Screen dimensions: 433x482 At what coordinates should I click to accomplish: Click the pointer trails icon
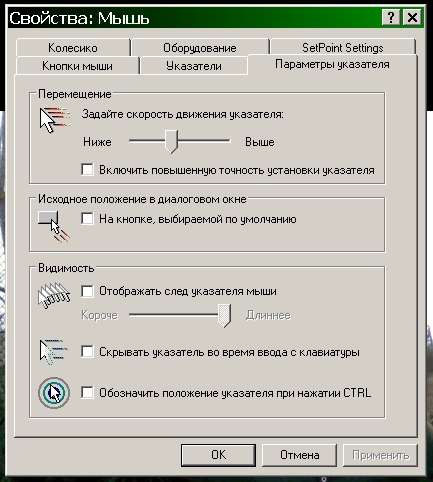54,296
